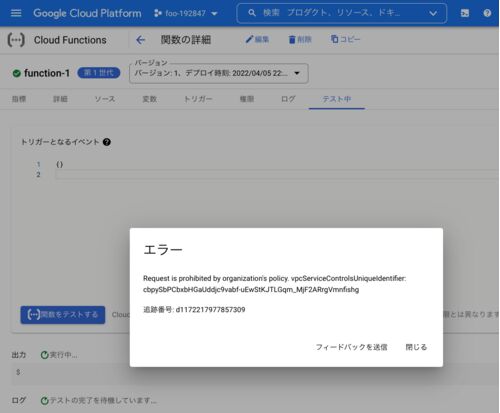Click the 第1世代 generation badge
The height and width of the screenshot is (413, 500).
[x=99, y=73]
